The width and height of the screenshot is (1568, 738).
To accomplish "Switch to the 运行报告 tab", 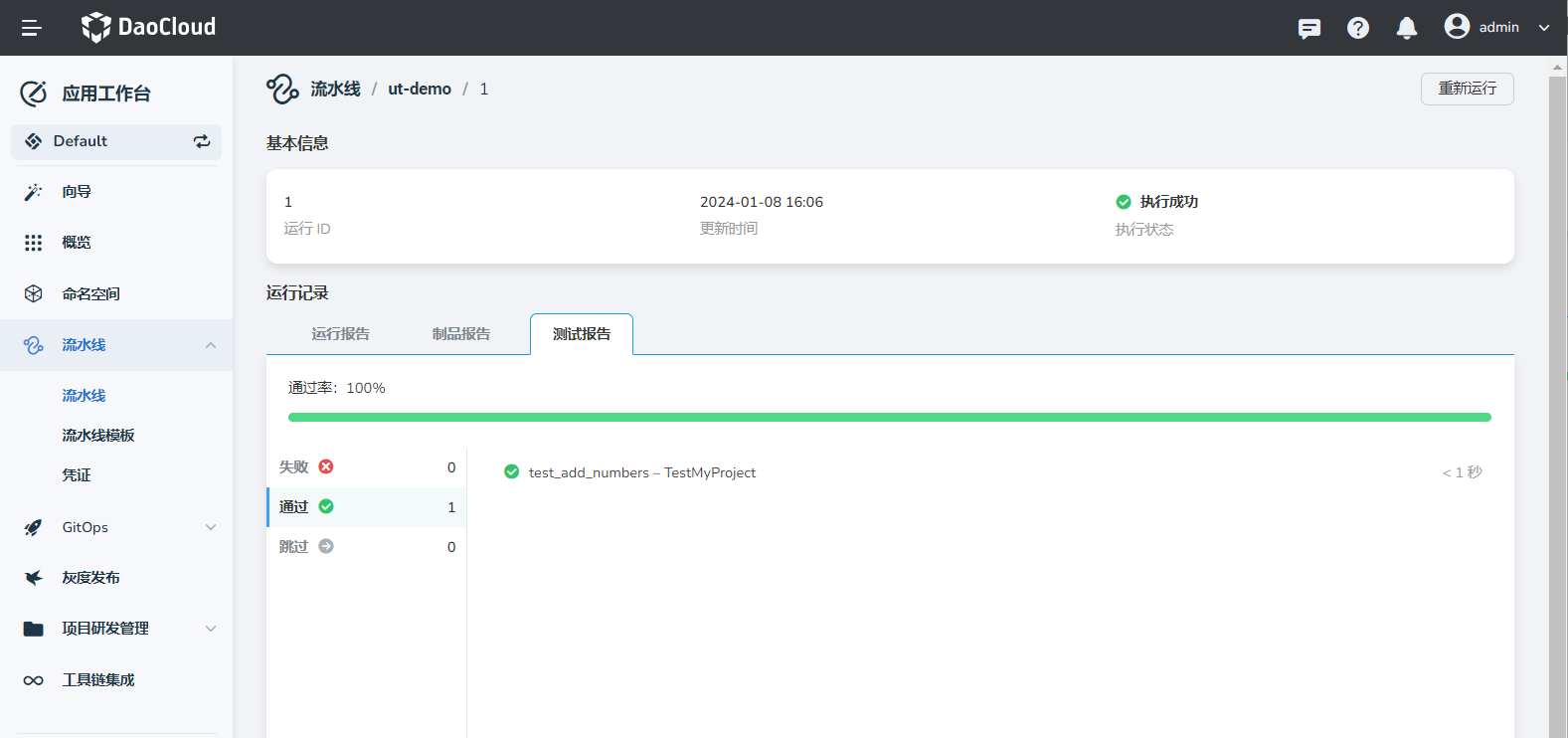I will 340,334.
